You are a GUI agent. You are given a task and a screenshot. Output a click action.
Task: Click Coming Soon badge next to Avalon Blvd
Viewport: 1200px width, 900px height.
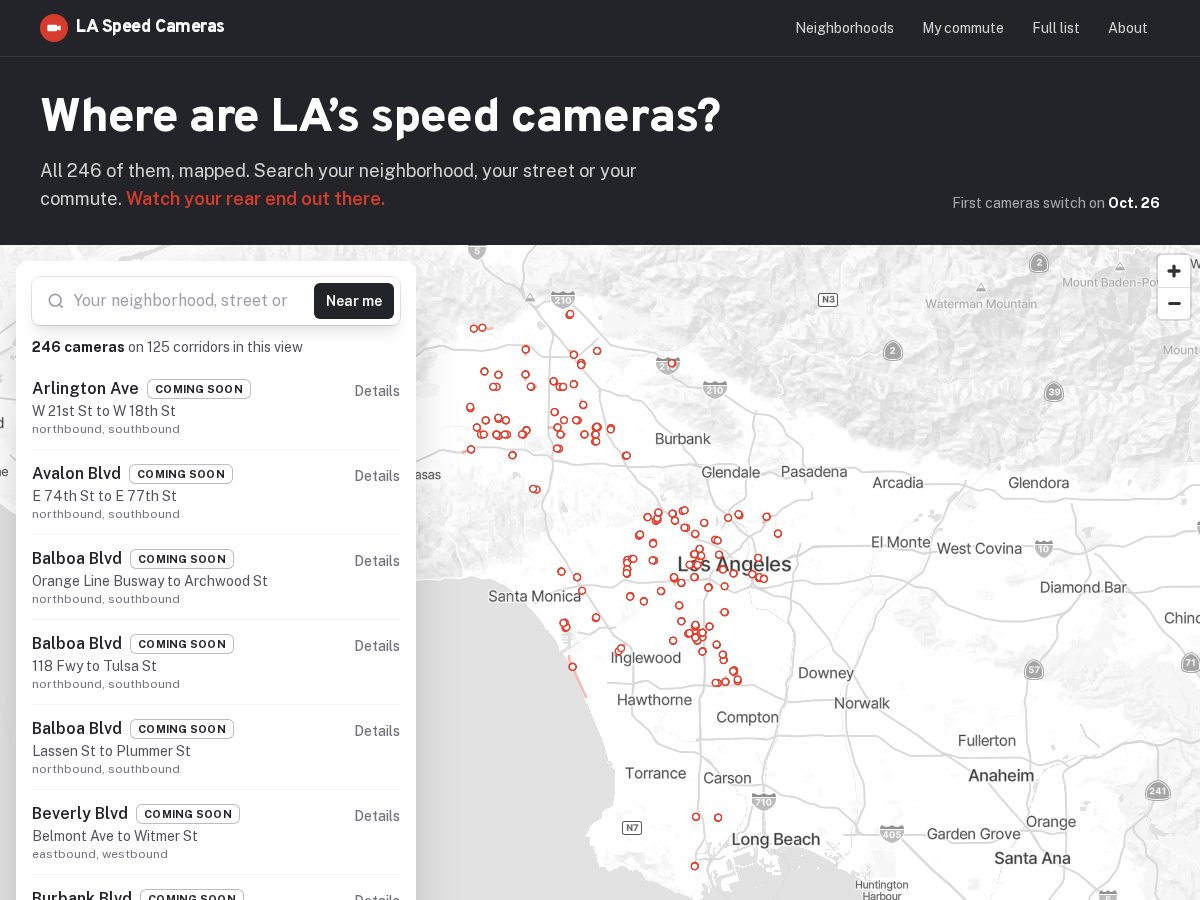[181, 474]
